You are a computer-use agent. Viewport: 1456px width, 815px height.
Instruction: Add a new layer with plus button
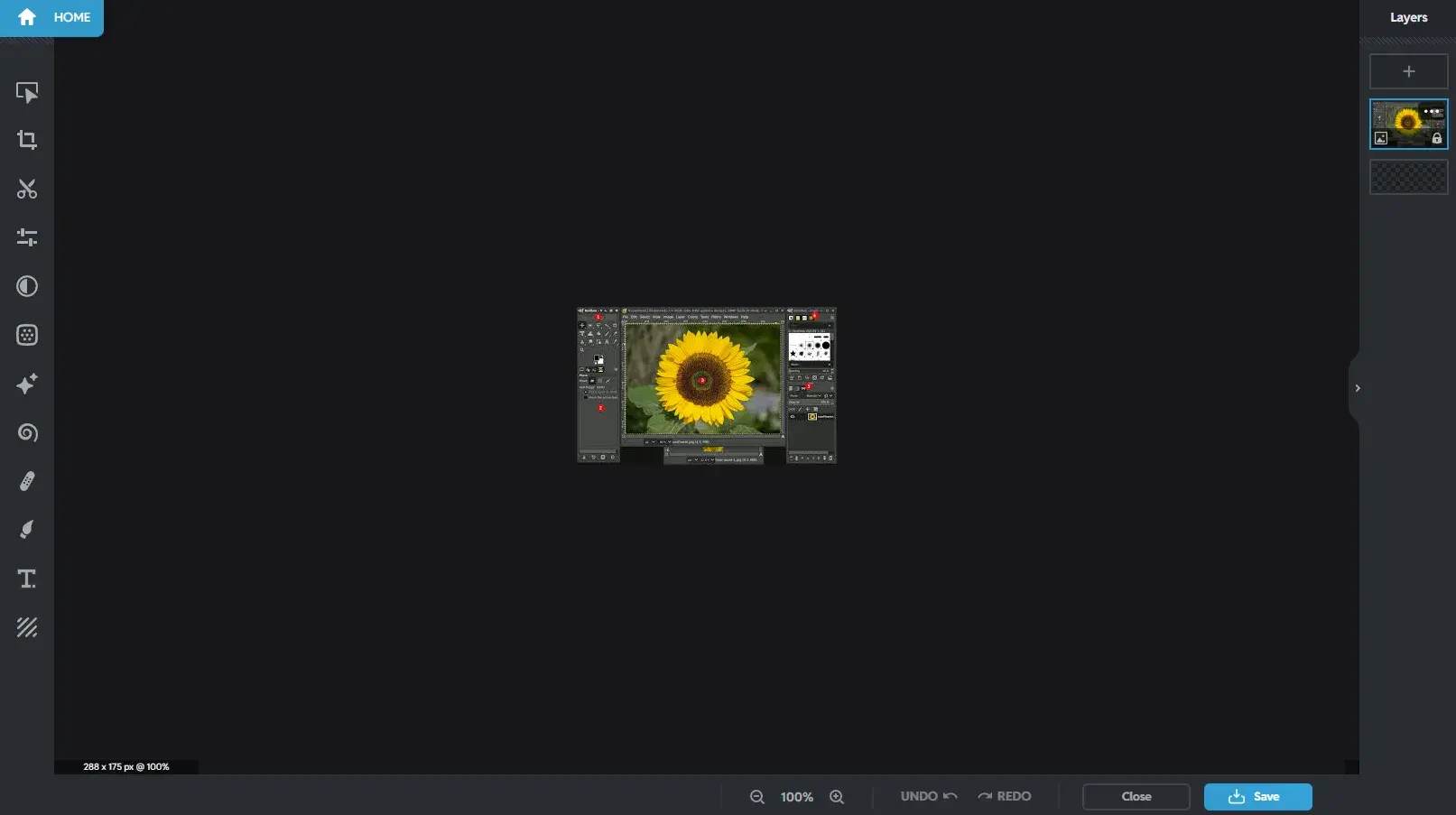point(1408,71)
